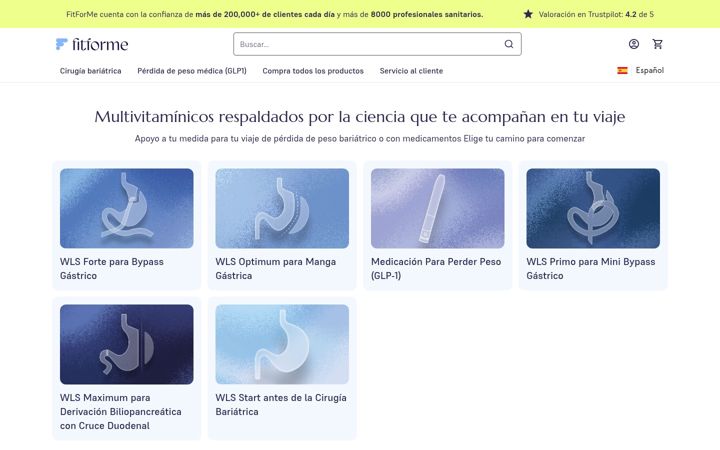The height and width of the screenshot is (450, 720).
Task: Select WLS Maximum Derivación Biliopancreática title
Action: (120, 411)
